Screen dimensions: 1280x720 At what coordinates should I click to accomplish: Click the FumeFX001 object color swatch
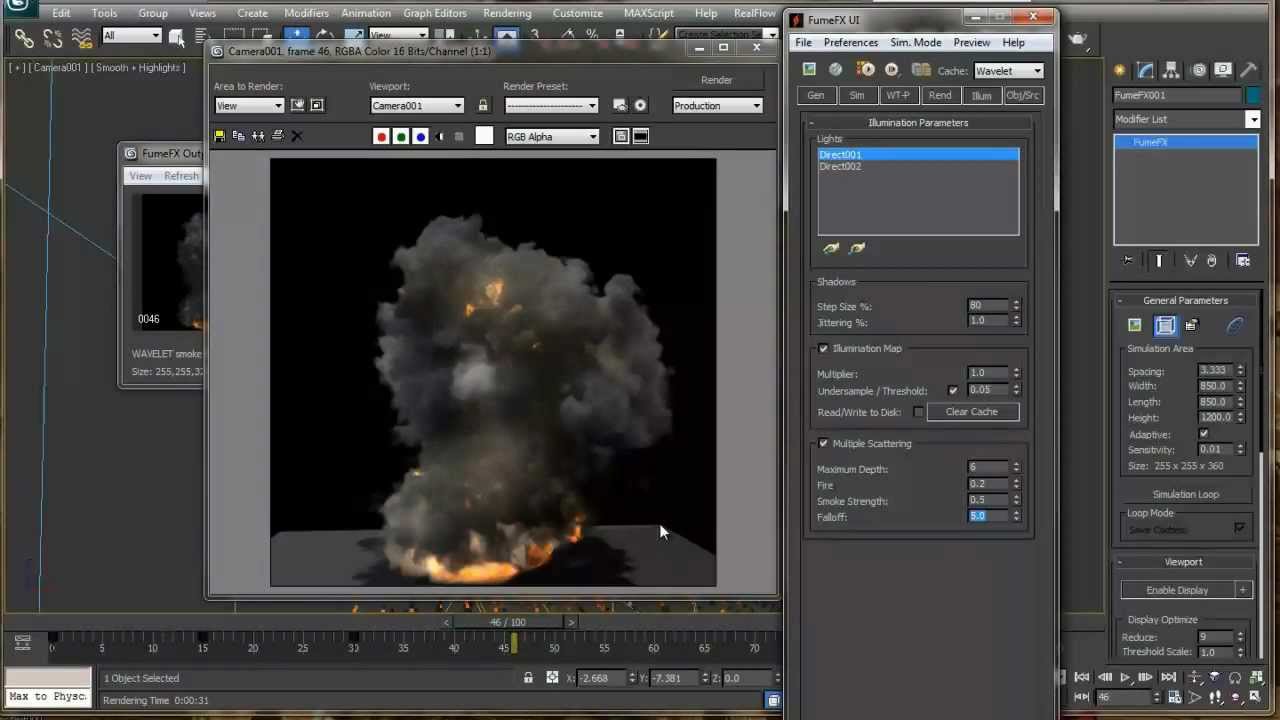click(x=1252, y=95)
